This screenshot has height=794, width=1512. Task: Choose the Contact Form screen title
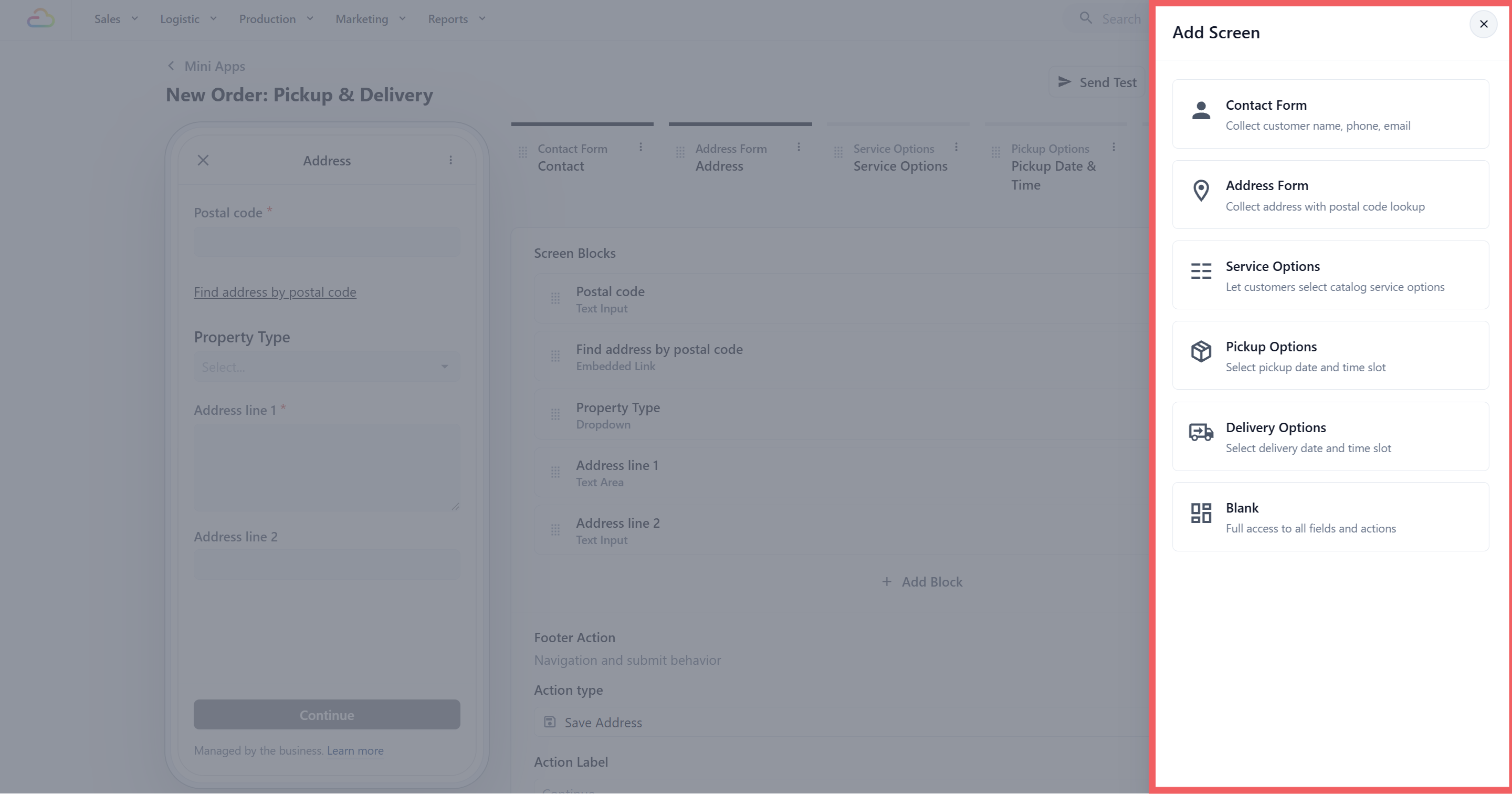pyautogui.click(x=1266, y=105)
